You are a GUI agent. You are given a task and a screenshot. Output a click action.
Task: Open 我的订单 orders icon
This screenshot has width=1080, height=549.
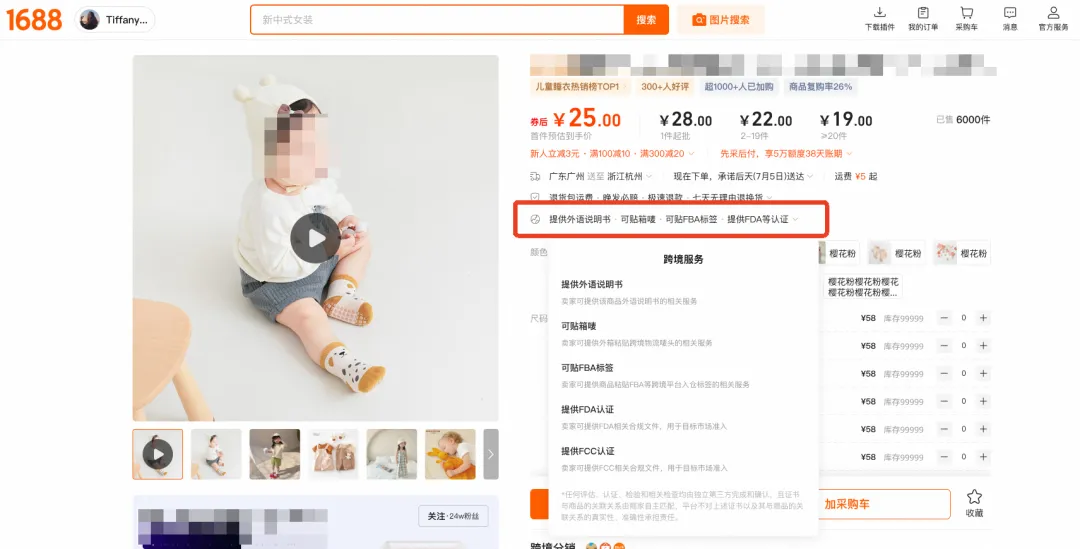923,19
